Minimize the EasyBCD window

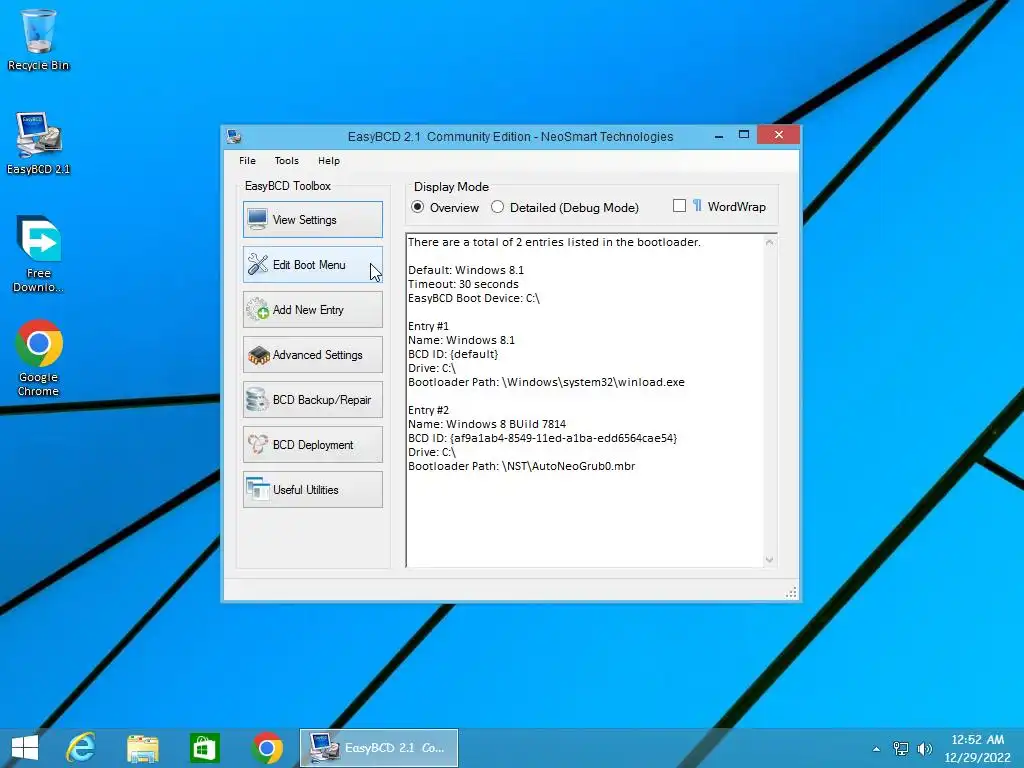point(718,135)
